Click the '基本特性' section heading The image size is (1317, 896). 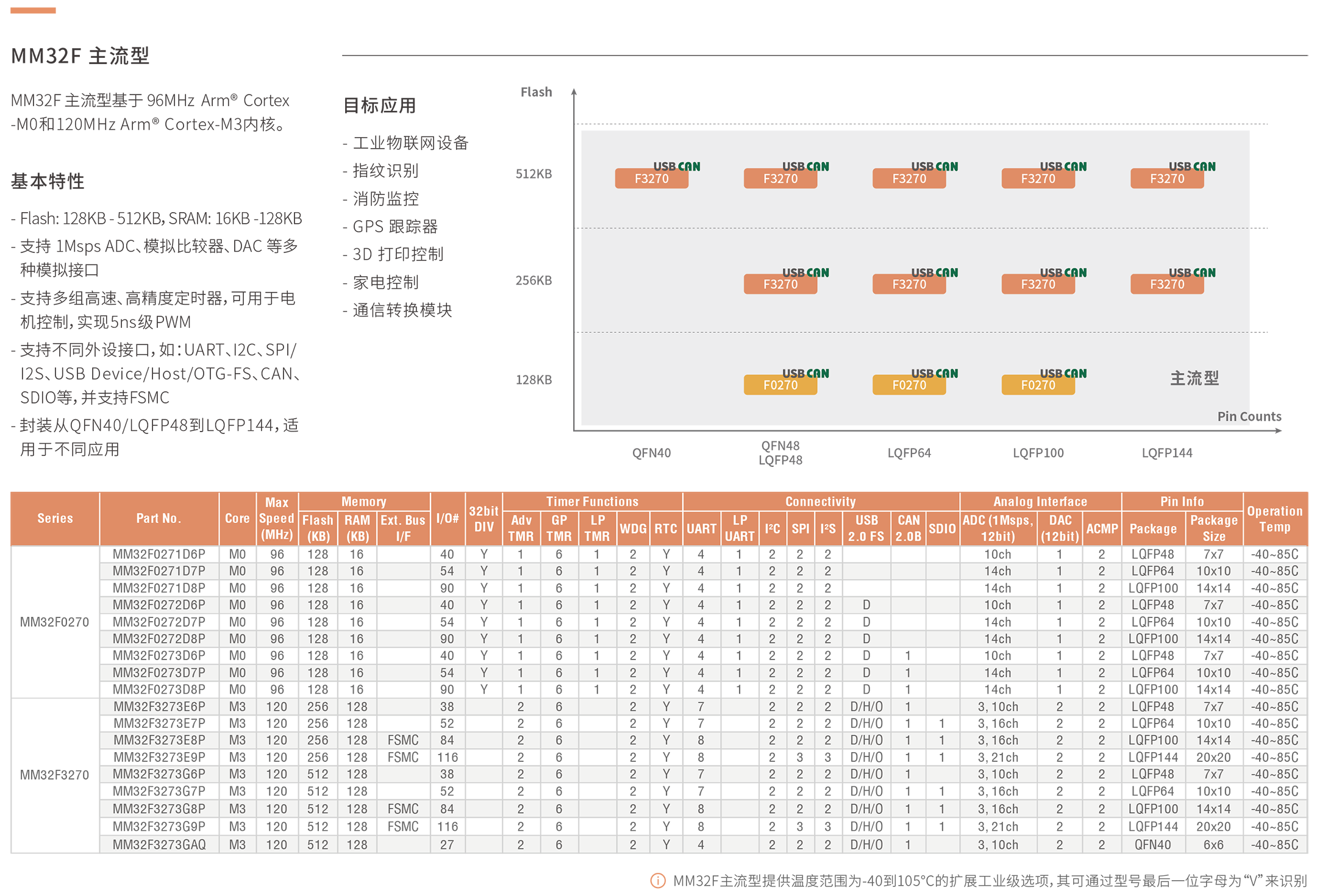tap(48, 181)
